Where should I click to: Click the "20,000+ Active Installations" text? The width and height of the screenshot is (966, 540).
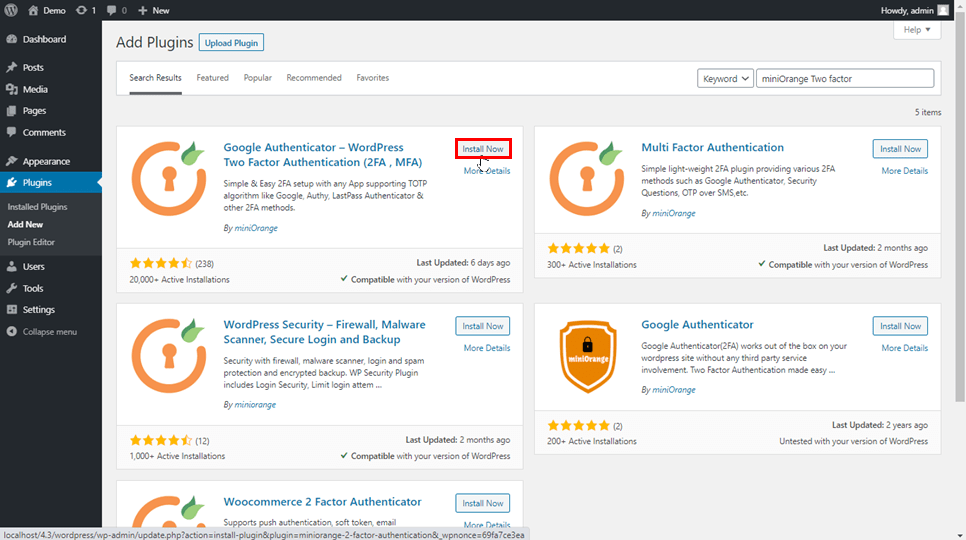pos(179,280)
